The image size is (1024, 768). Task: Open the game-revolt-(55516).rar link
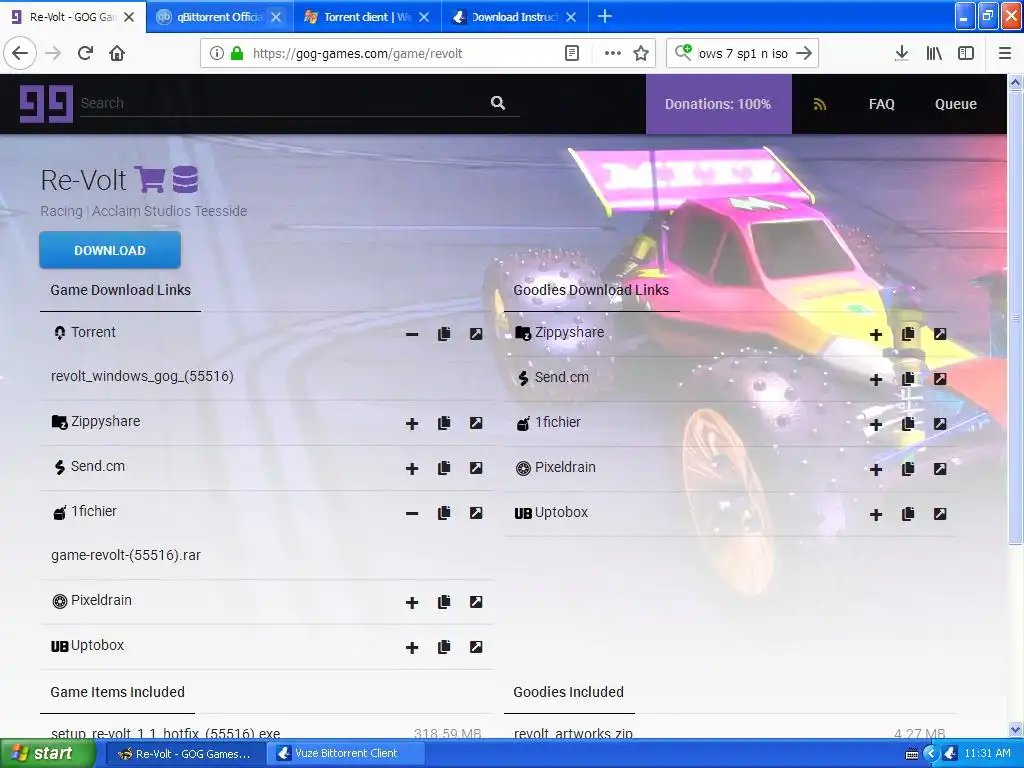125,555
